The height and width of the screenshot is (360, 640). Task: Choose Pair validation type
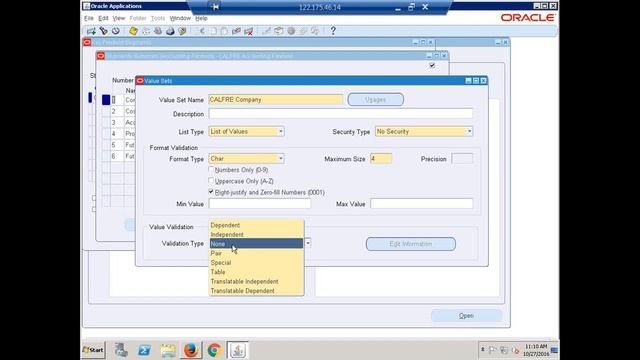tap(256, 253)
